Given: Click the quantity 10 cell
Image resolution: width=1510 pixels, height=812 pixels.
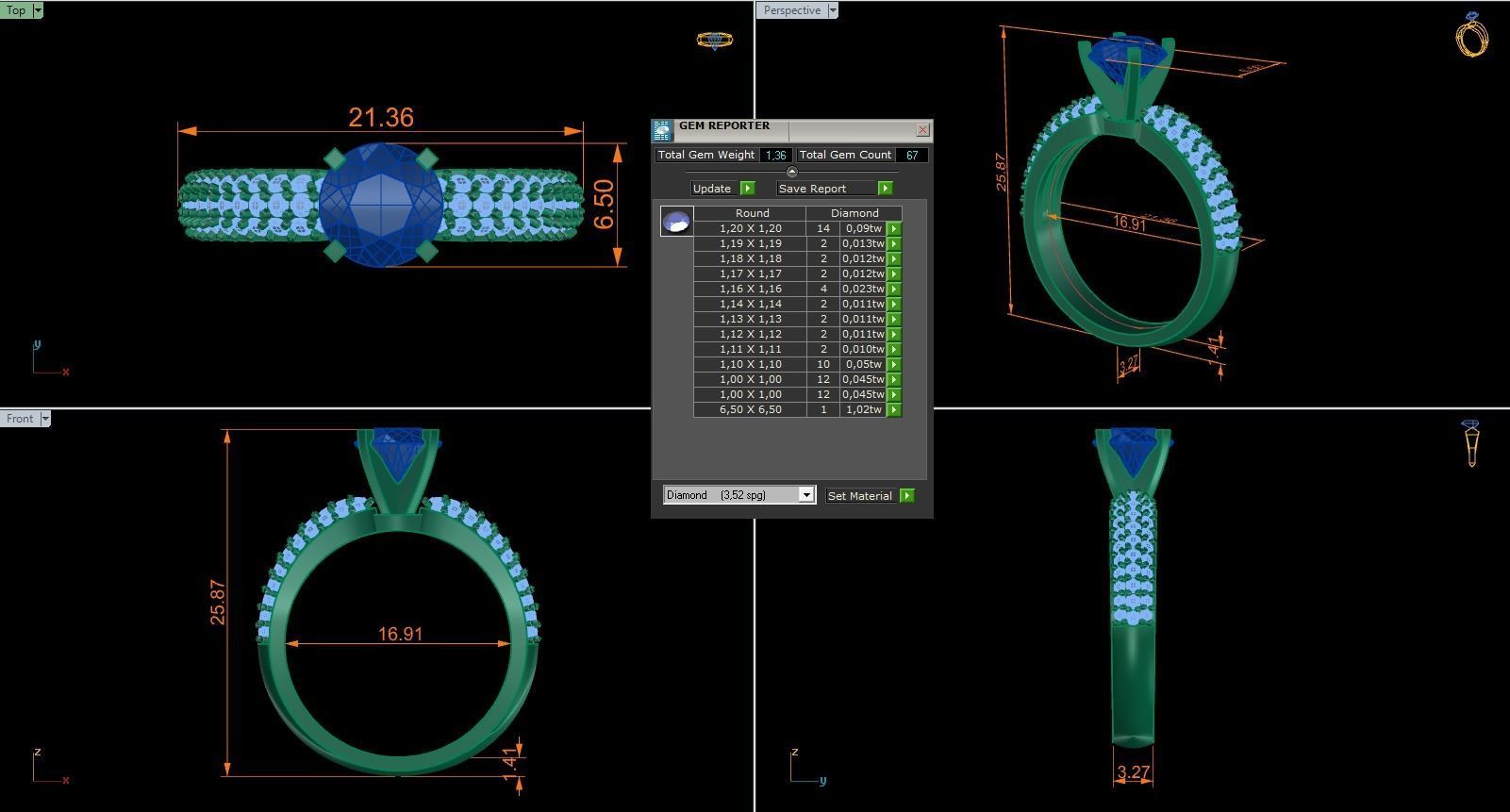Looking at the screenshot, I should (x=823, y=364).
